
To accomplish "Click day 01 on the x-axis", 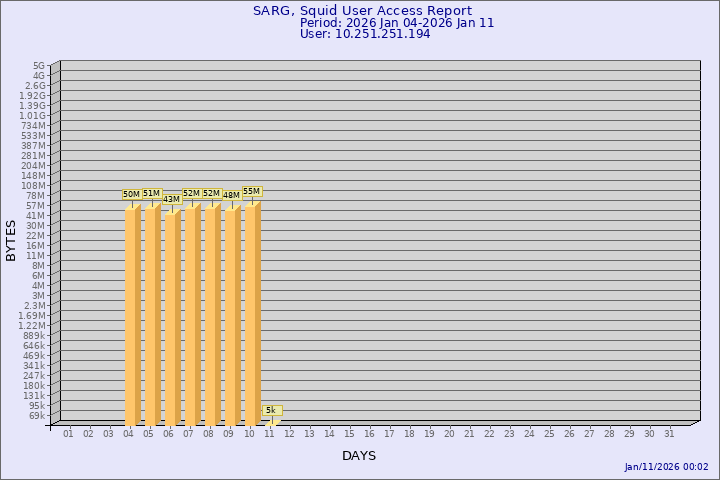I will coord(68,433).
